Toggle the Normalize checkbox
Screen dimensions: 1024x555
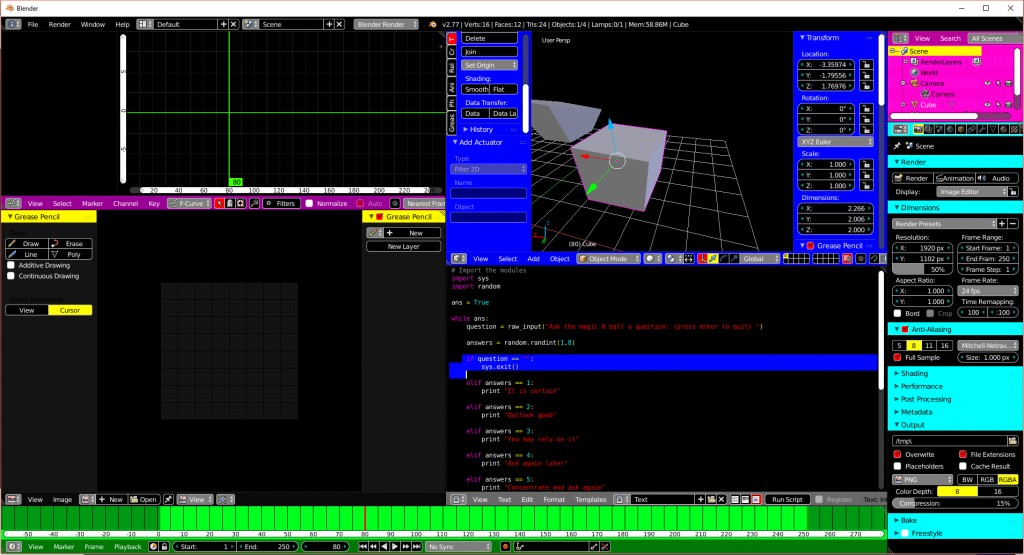coord(310,204)
